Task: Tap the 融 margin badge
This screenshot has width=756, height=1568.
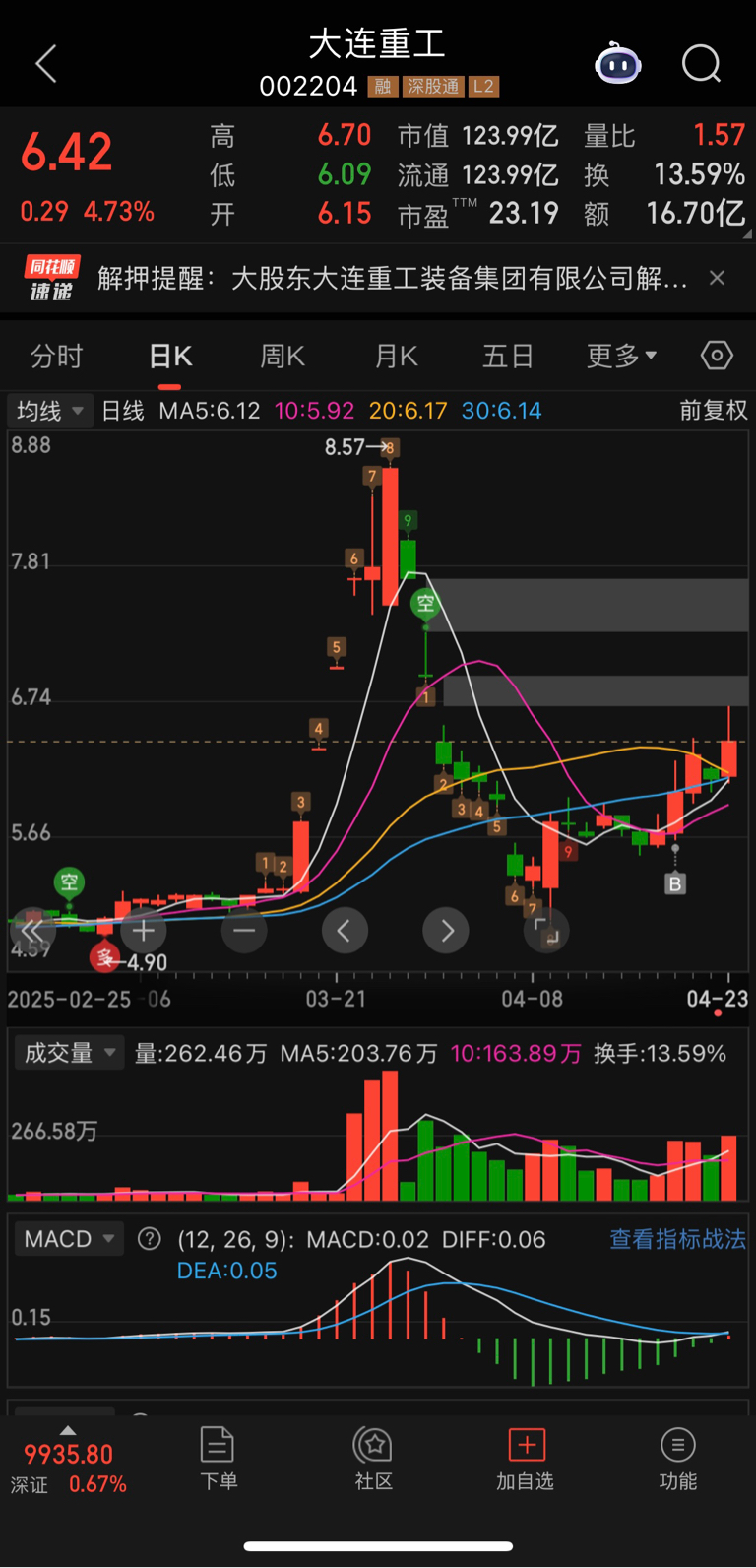Action: point(383,87)
